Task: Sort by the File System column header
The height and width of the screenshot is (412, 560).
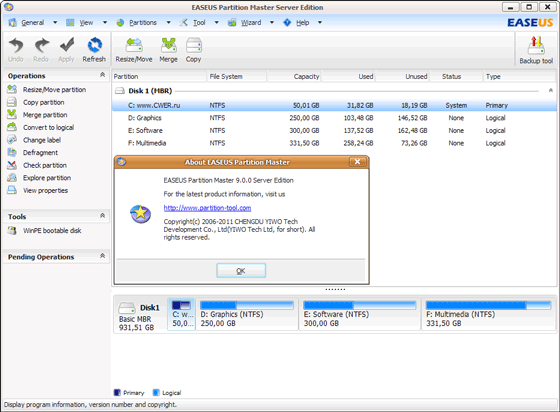Action: tap(237, 76)
